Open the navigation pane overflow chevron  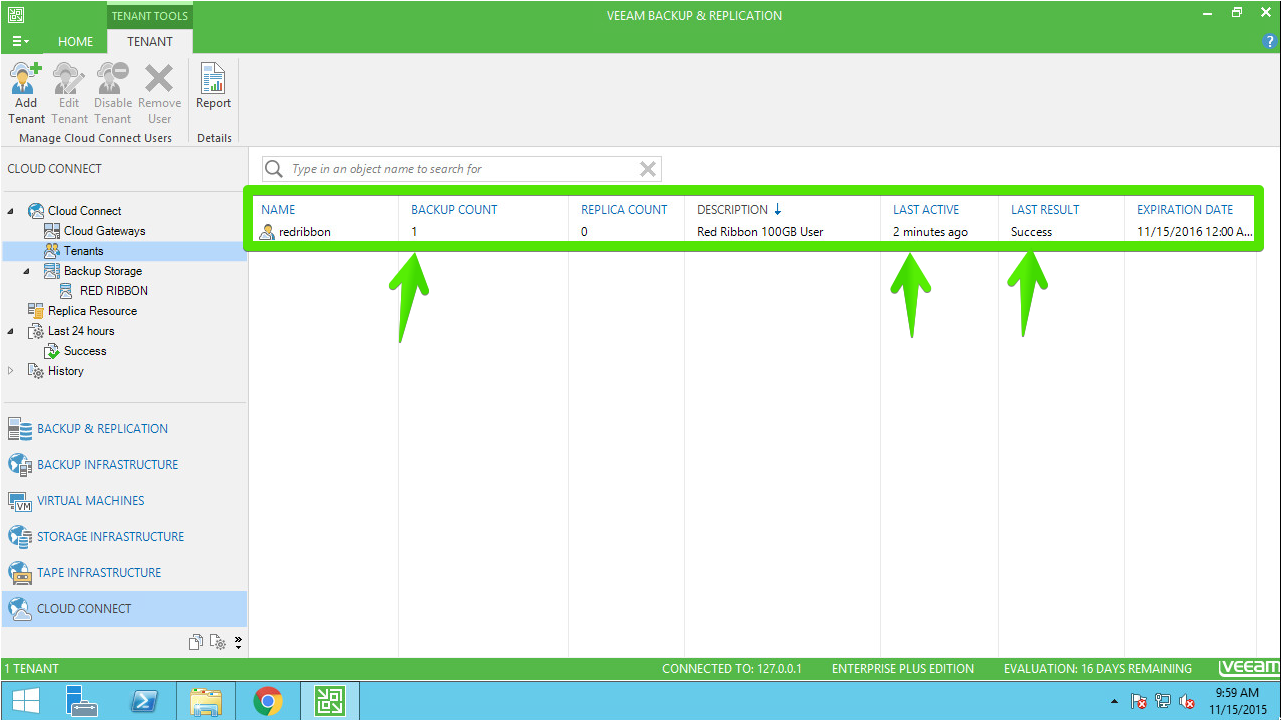pos(238,642)
